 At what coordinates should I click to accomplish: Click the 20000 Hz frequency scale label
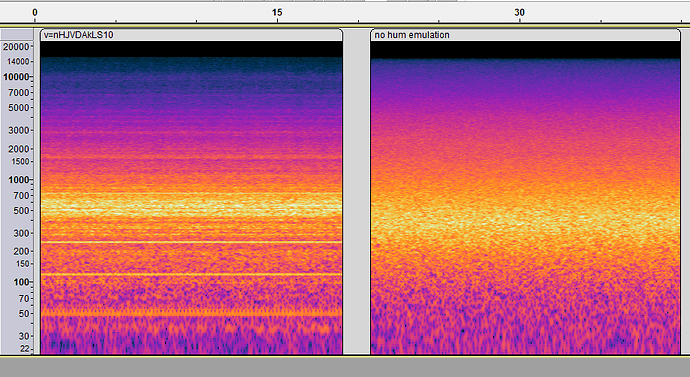[x=16, y=47]
